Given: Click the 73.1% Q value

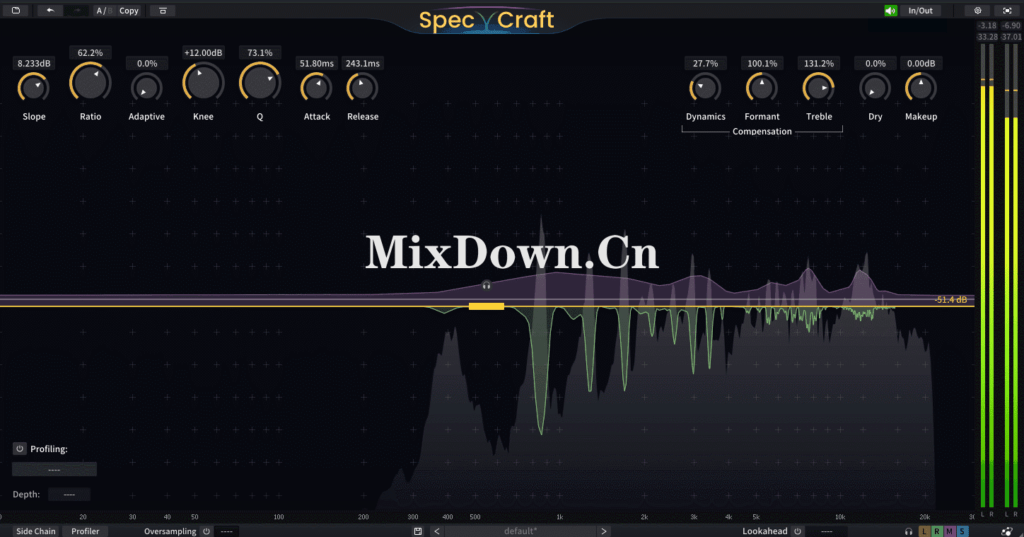Looking at the screenshot, I should pos(259,52).
